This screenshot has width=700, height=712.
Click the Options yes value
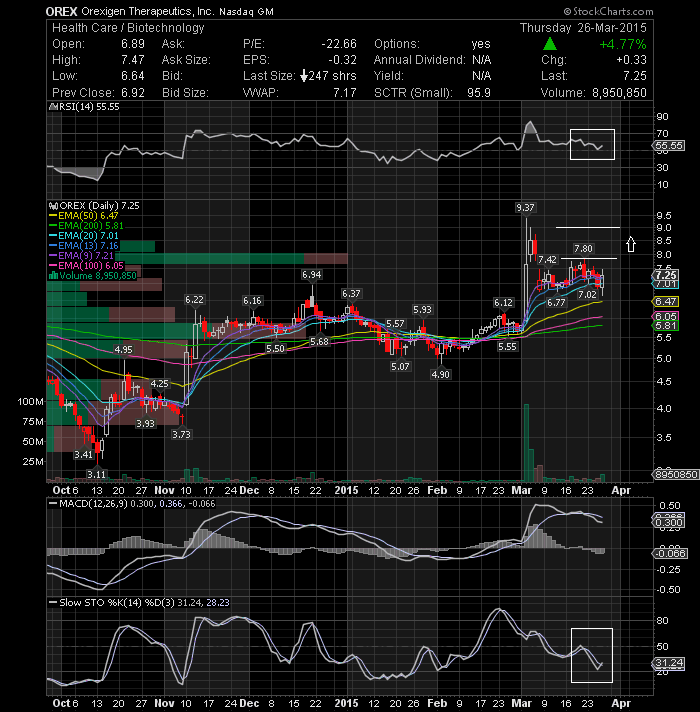481,44
